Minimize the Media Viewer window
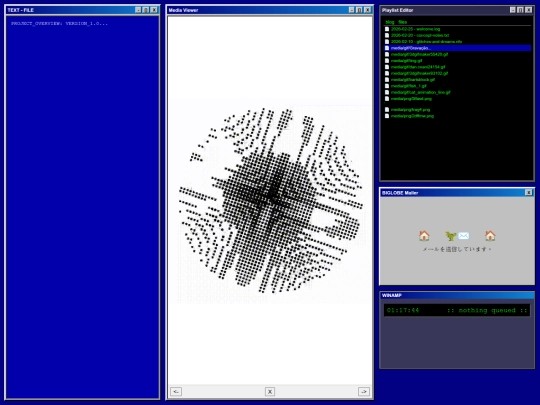The width and height of the screenshot is (540, 405). click(351, 10)
